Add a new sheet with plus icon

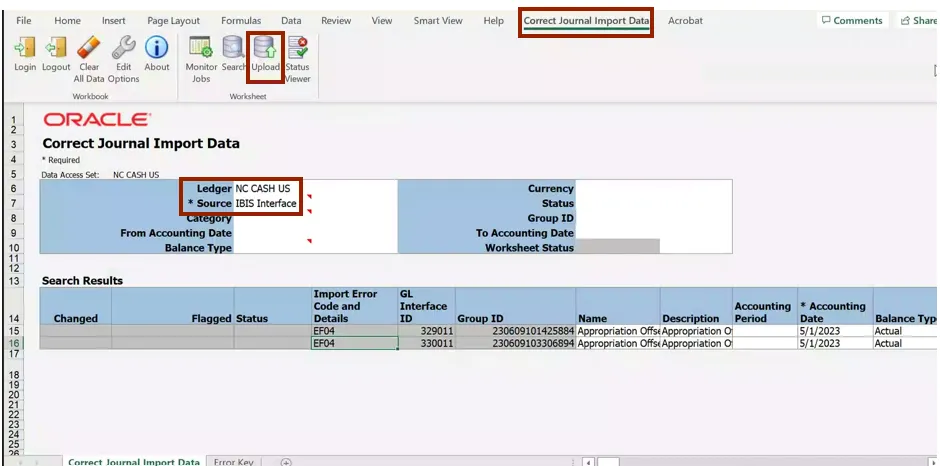[x=286, y=462]
